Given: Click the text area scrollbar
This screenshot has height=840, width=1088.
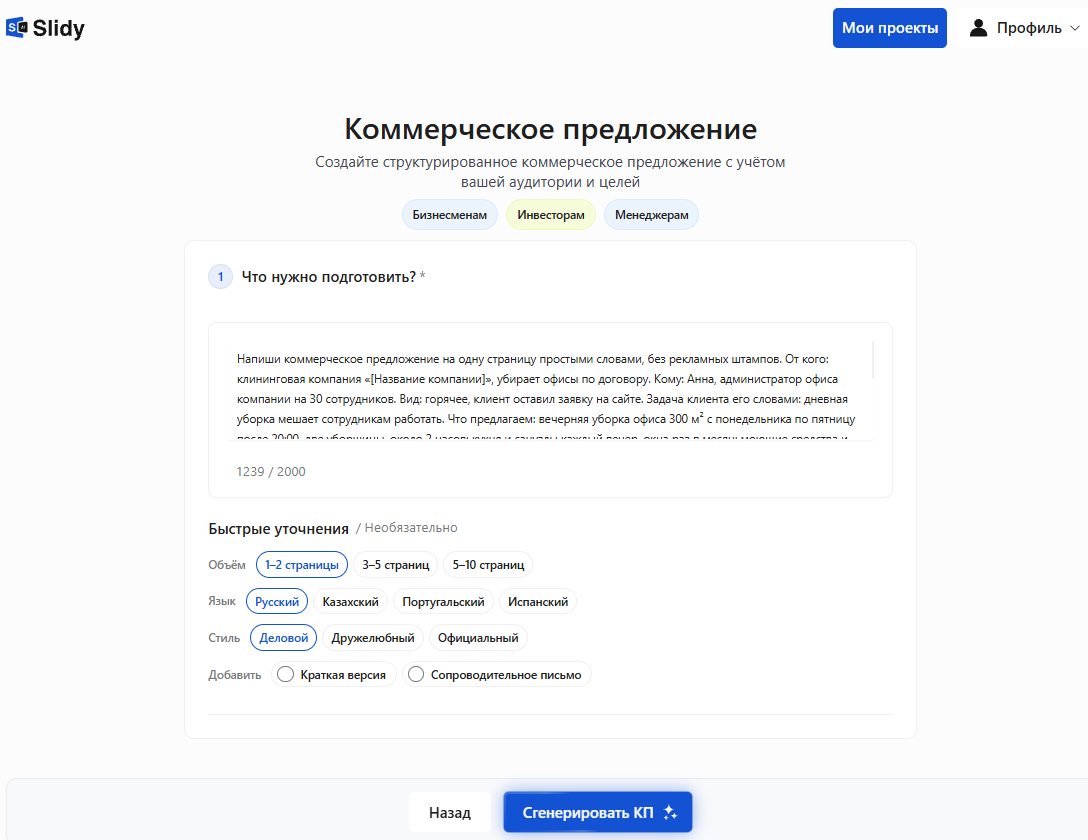Looking at the screenshot, I should coord(872,361).
